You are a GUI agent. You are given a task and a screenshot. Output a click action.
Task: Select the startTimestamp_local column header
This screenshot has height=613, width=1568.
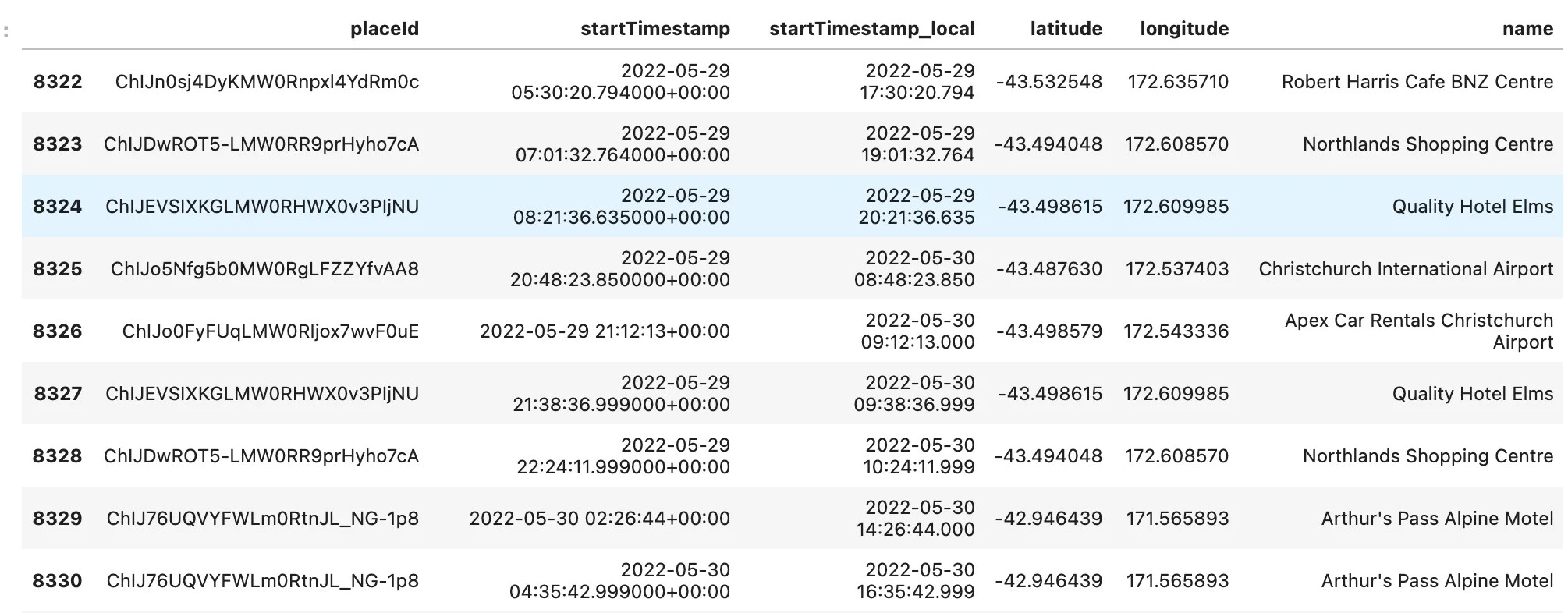pyautogui.click(x=871, y=29)
